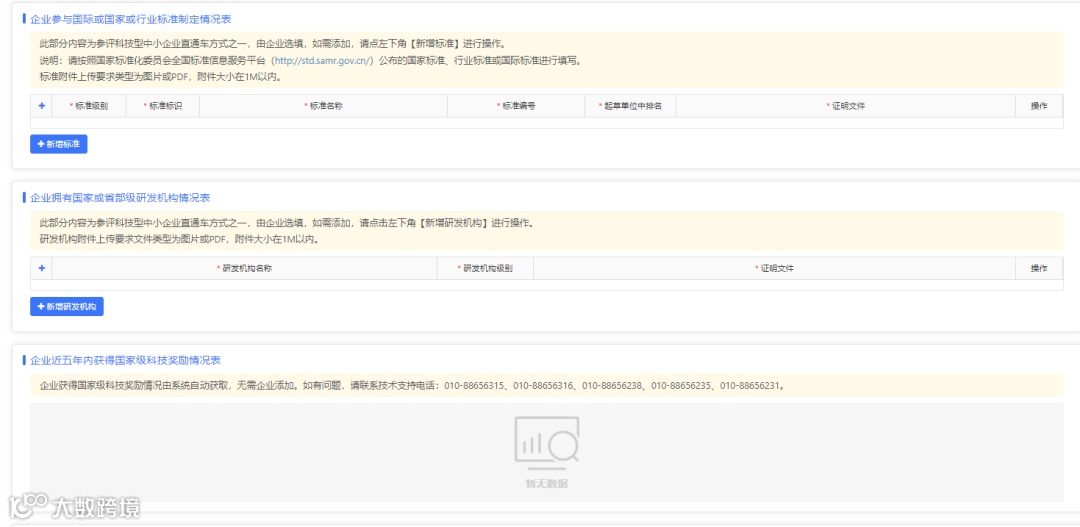
Task: Click the 新增研发机构 button
Action: pyautogui.click(x=67, y=307)
